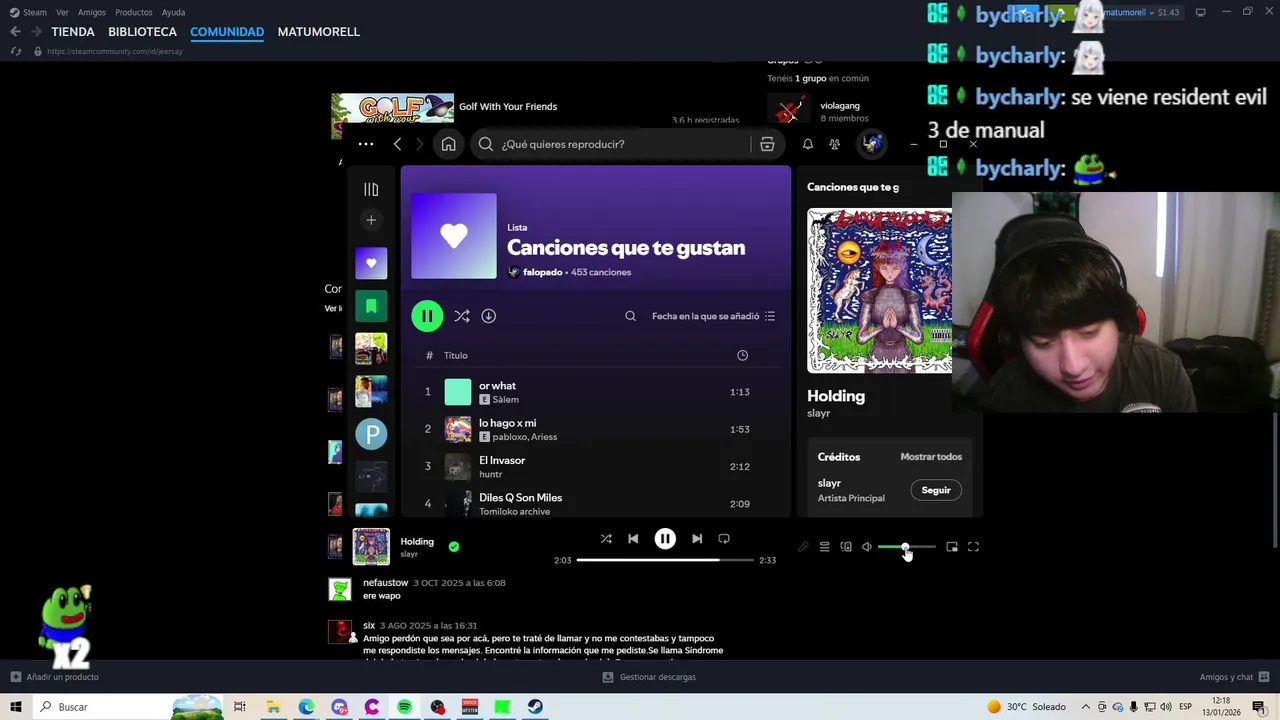This screenshot has height=720, width=1280.
Task: Search within the playlist
Action: point(630,316)
